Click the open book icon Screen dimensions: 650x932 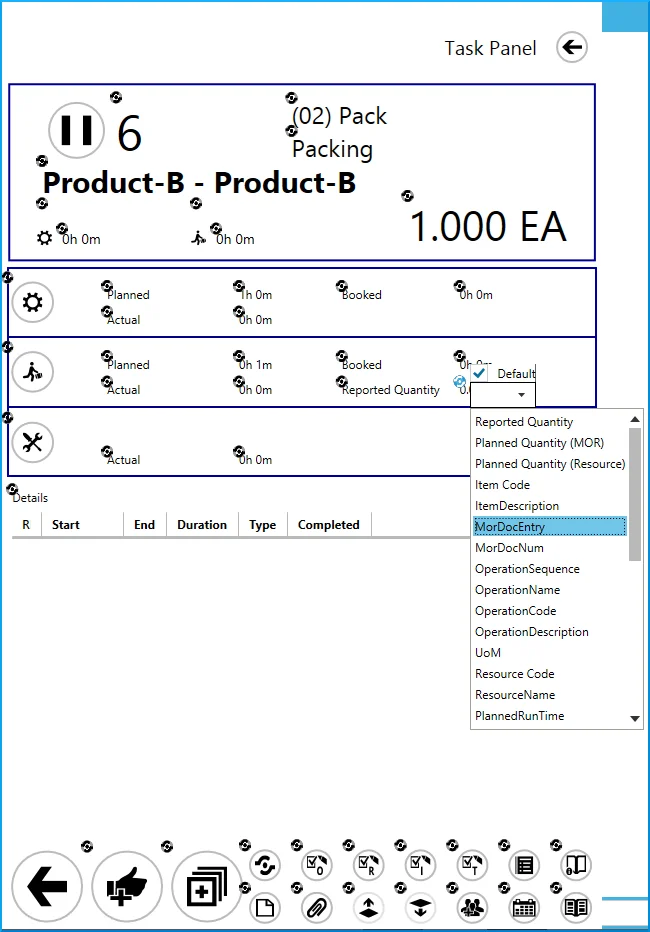point(576,908)
